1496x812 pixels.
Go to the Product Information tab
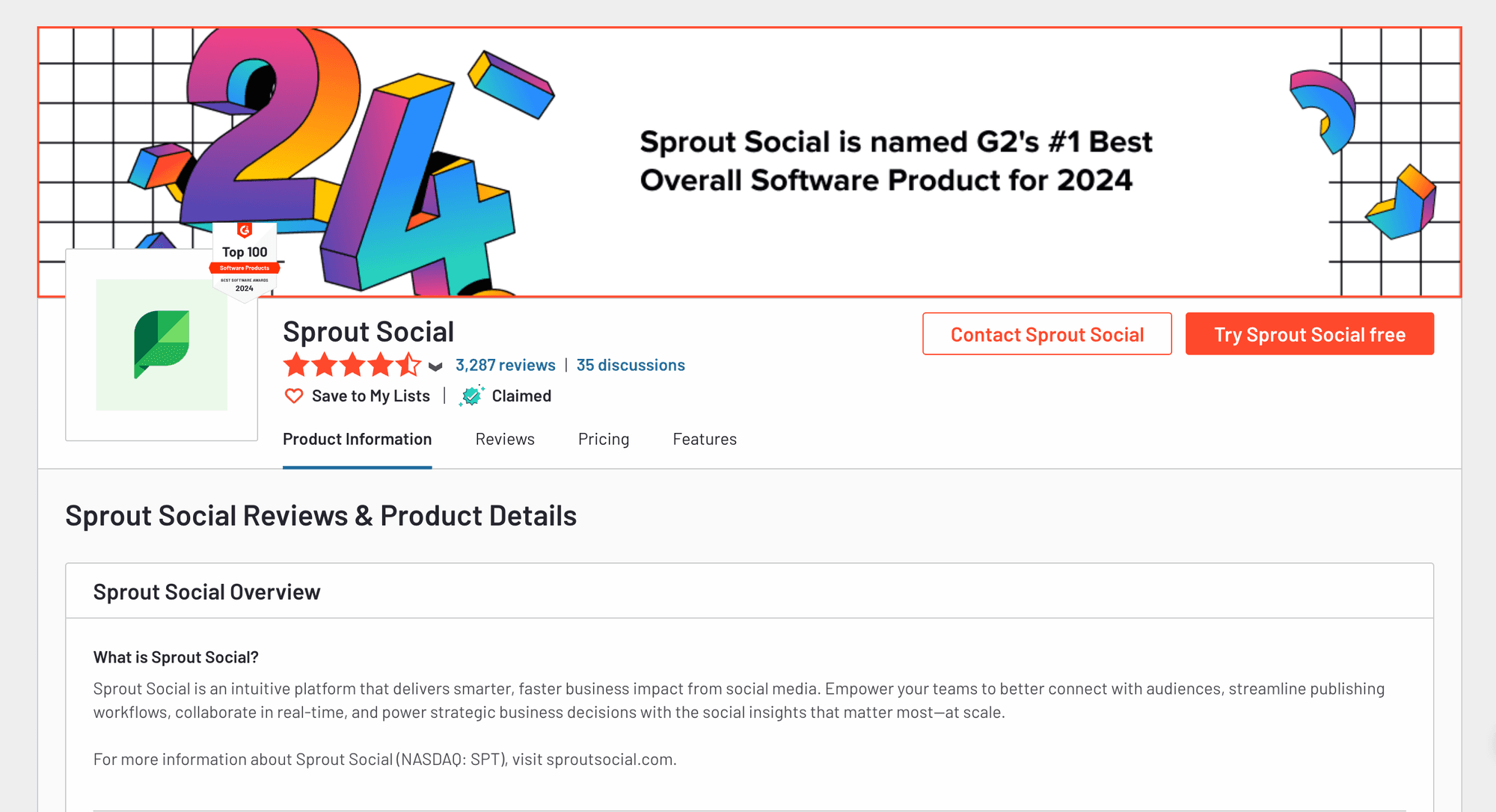pyautogui.click(x=358, y=440)
